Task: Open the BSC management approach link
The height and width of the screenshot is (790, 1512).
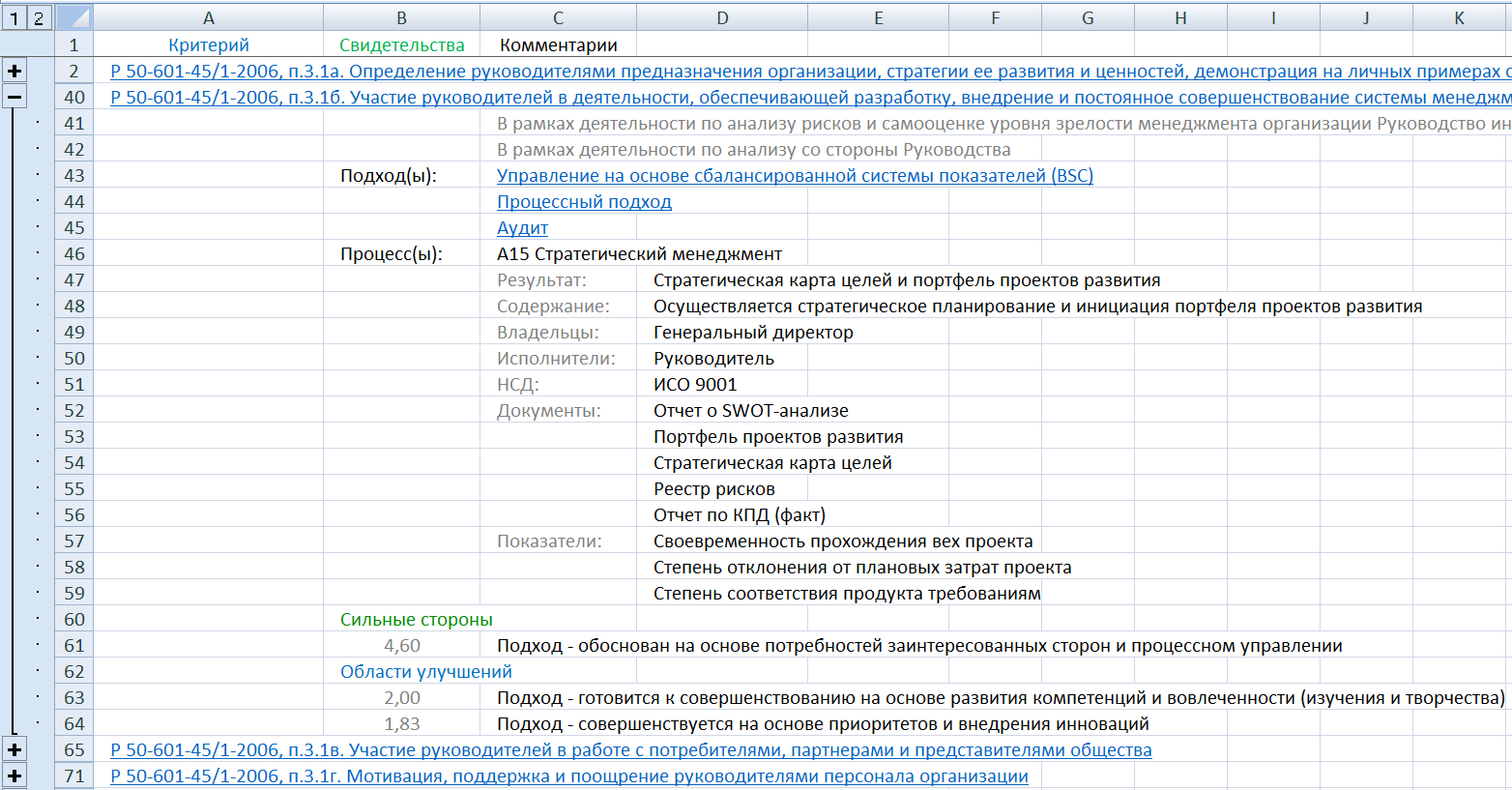Action: click(794, 176)
